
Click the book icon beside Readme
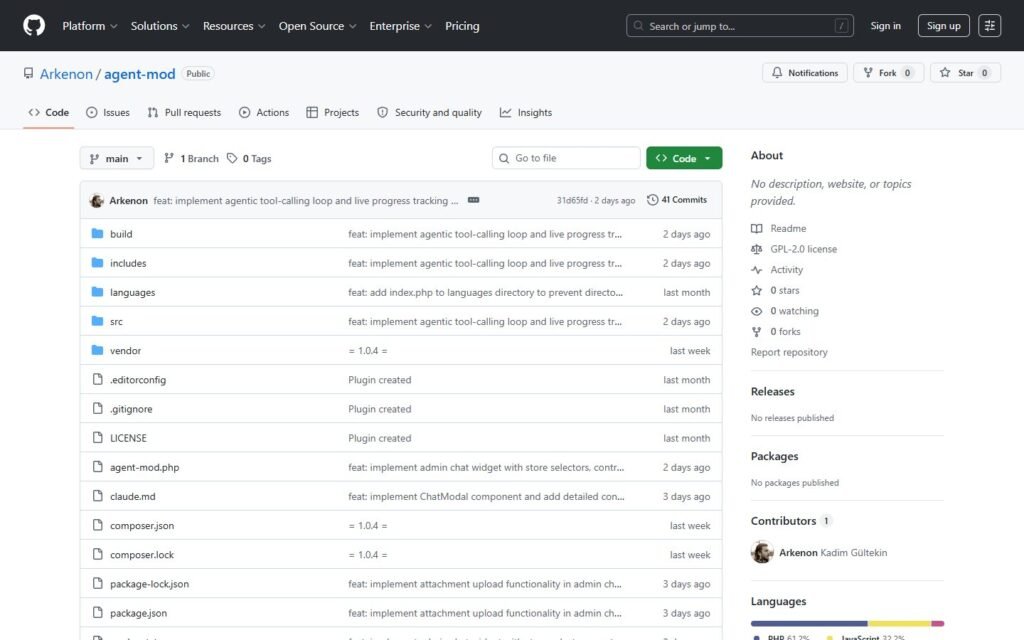coord(756,229)
